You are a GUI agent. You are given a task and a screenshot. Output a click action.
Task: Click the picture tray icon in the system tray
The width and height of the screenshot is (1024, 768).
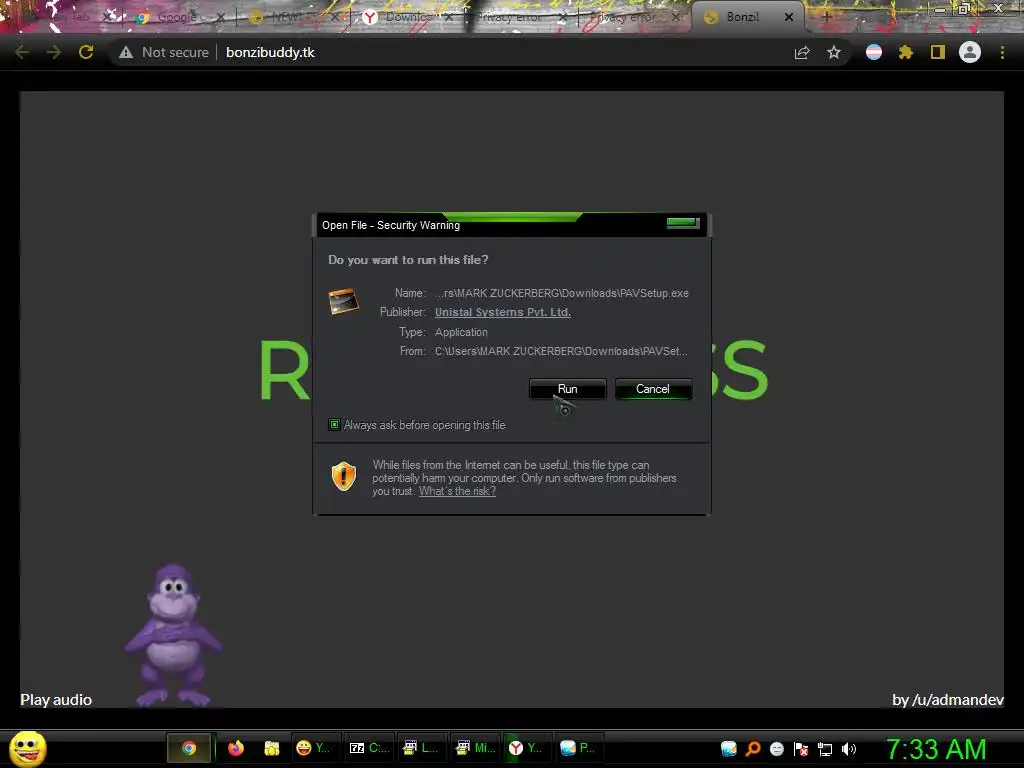pos(729,749)
